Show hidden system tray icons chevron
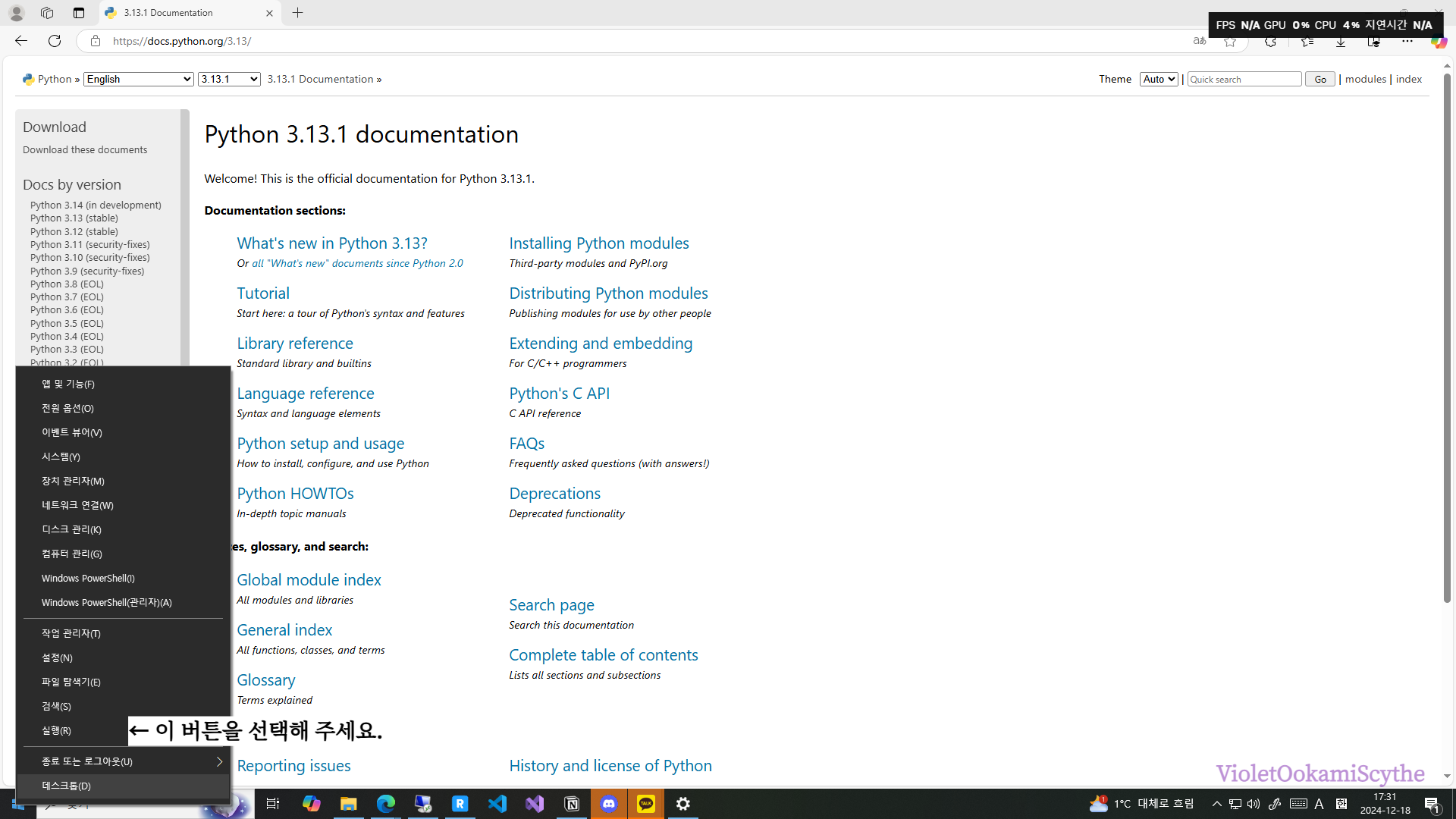Screen dimensions: 1456x819 tap(1216, 804)
